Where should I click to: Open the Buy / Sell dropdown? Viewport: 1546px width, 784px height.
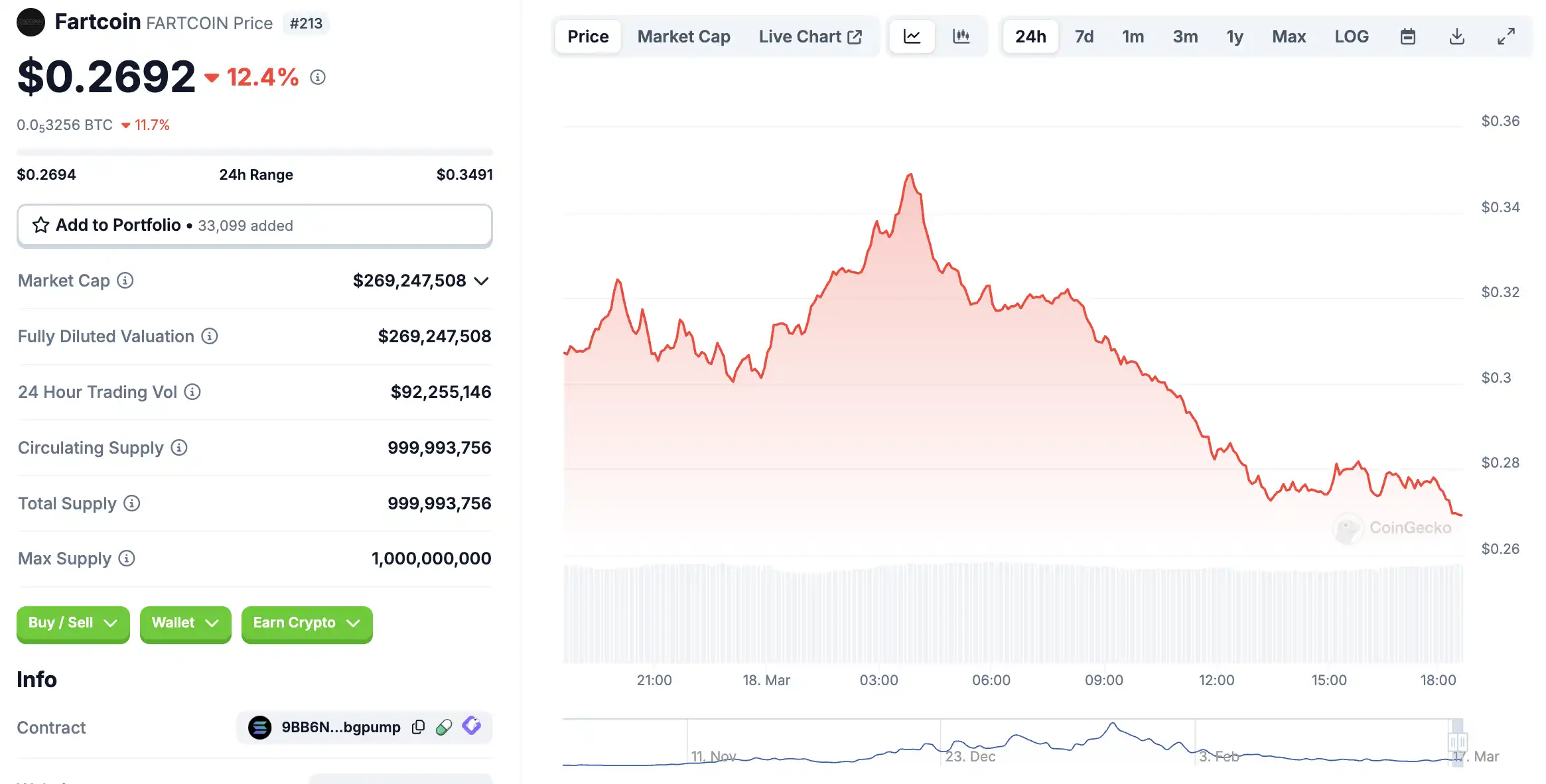click(73, 623)
